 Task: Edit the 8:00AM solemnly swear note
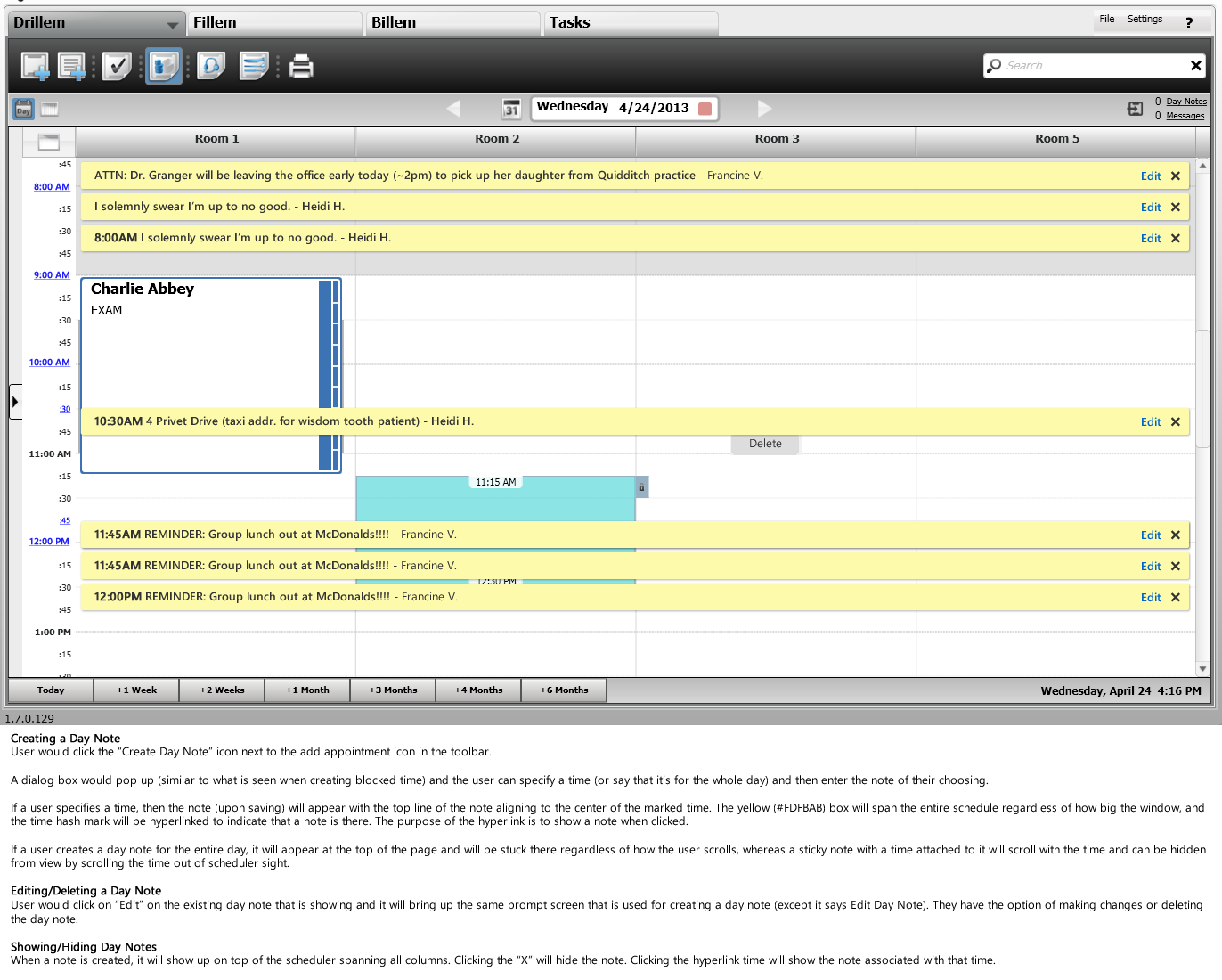(1151, 239)
